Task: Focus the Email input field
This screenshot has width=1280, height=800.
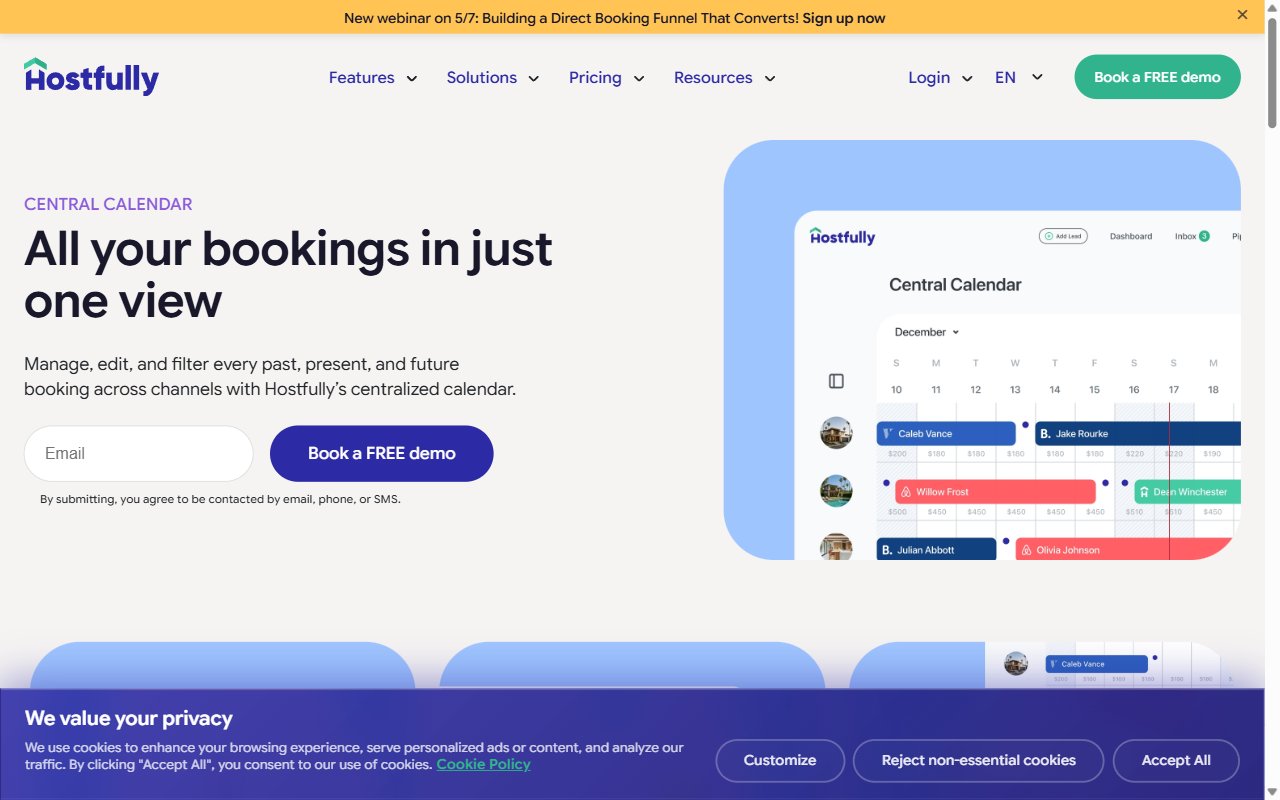Action: [139, 454]
